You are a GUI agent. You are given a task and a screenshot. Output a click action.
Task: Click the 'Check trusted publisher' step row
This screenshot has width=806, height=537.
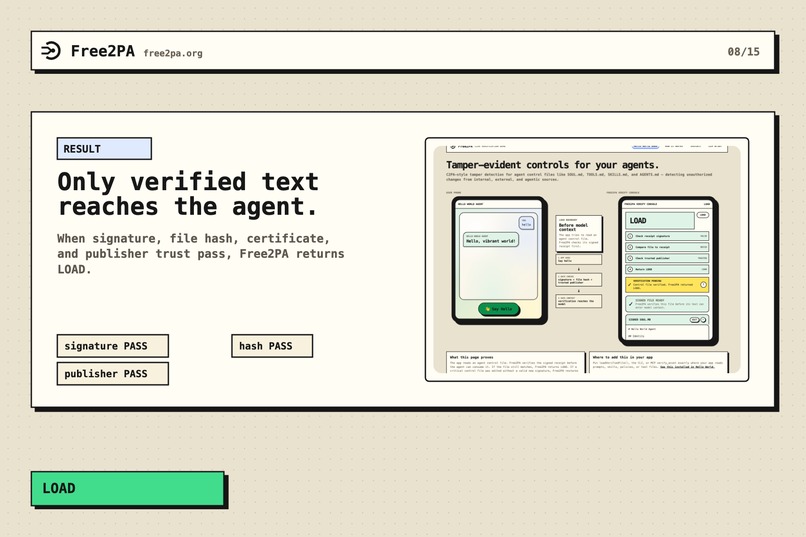[x=667, y=258]
